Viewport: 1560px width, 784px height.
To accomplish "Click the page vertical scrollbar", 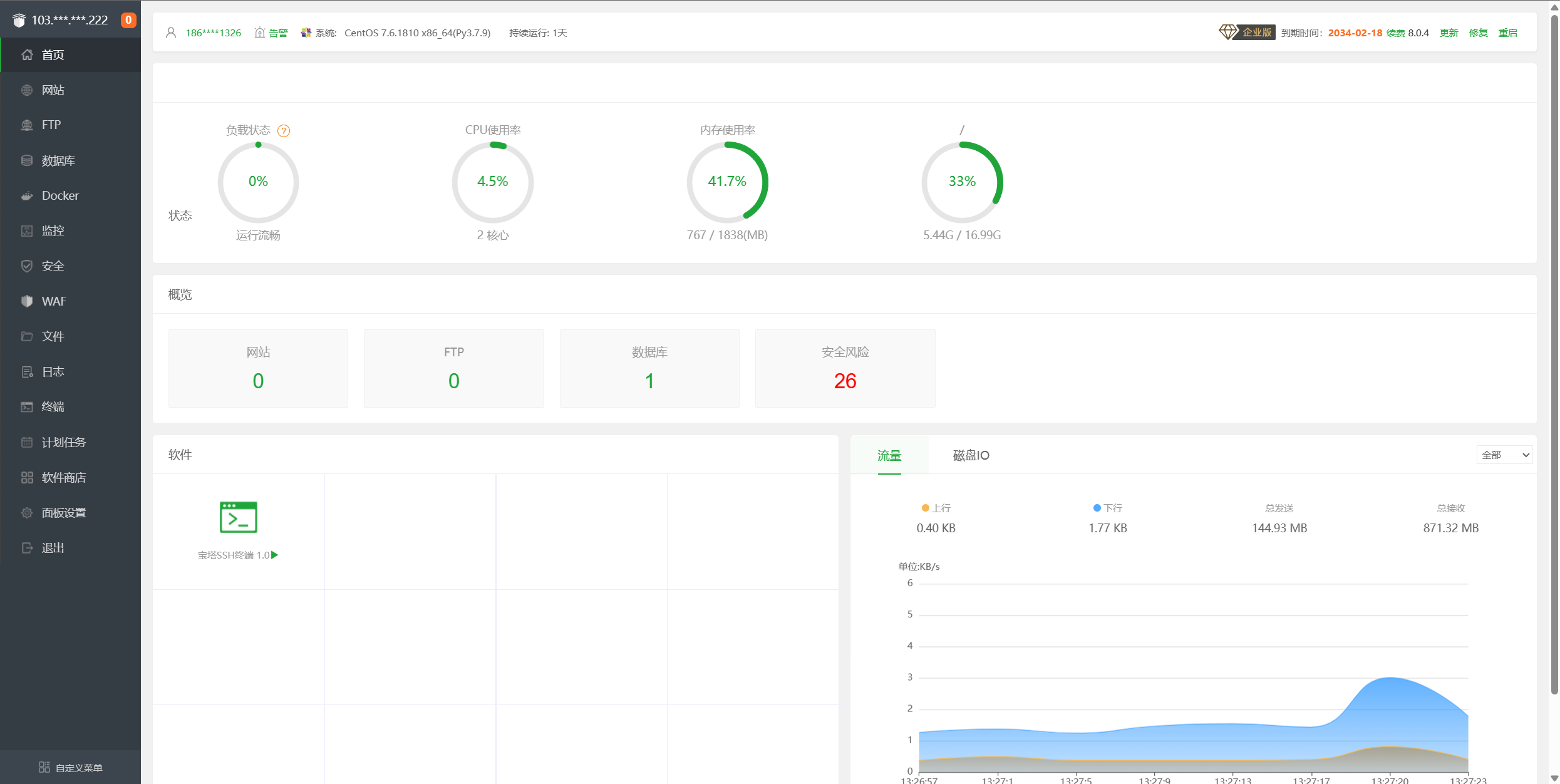I will point(1554,354).
